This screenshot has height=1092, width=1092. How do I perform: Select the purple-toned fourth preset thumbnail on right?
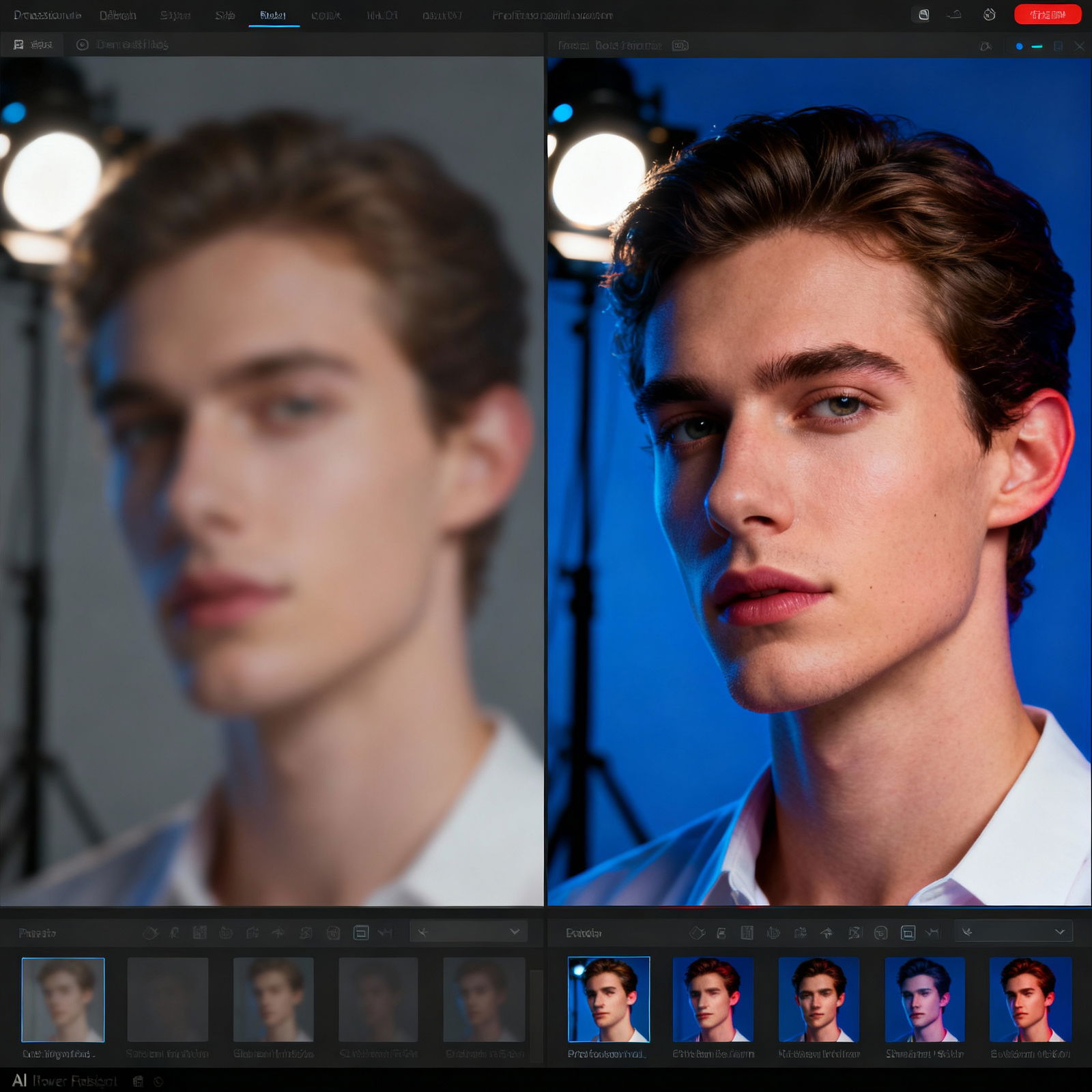click(x=925, y=999)
